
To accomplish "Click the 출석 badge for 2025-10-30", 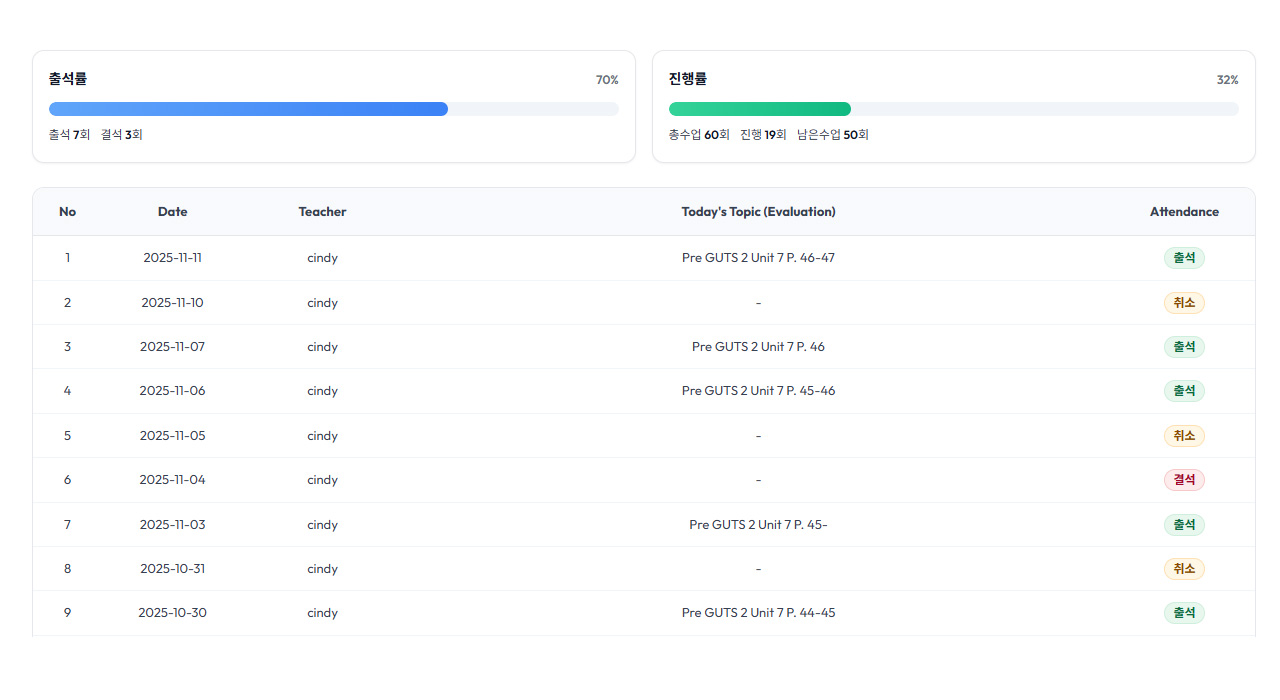I will point(1184,613).
